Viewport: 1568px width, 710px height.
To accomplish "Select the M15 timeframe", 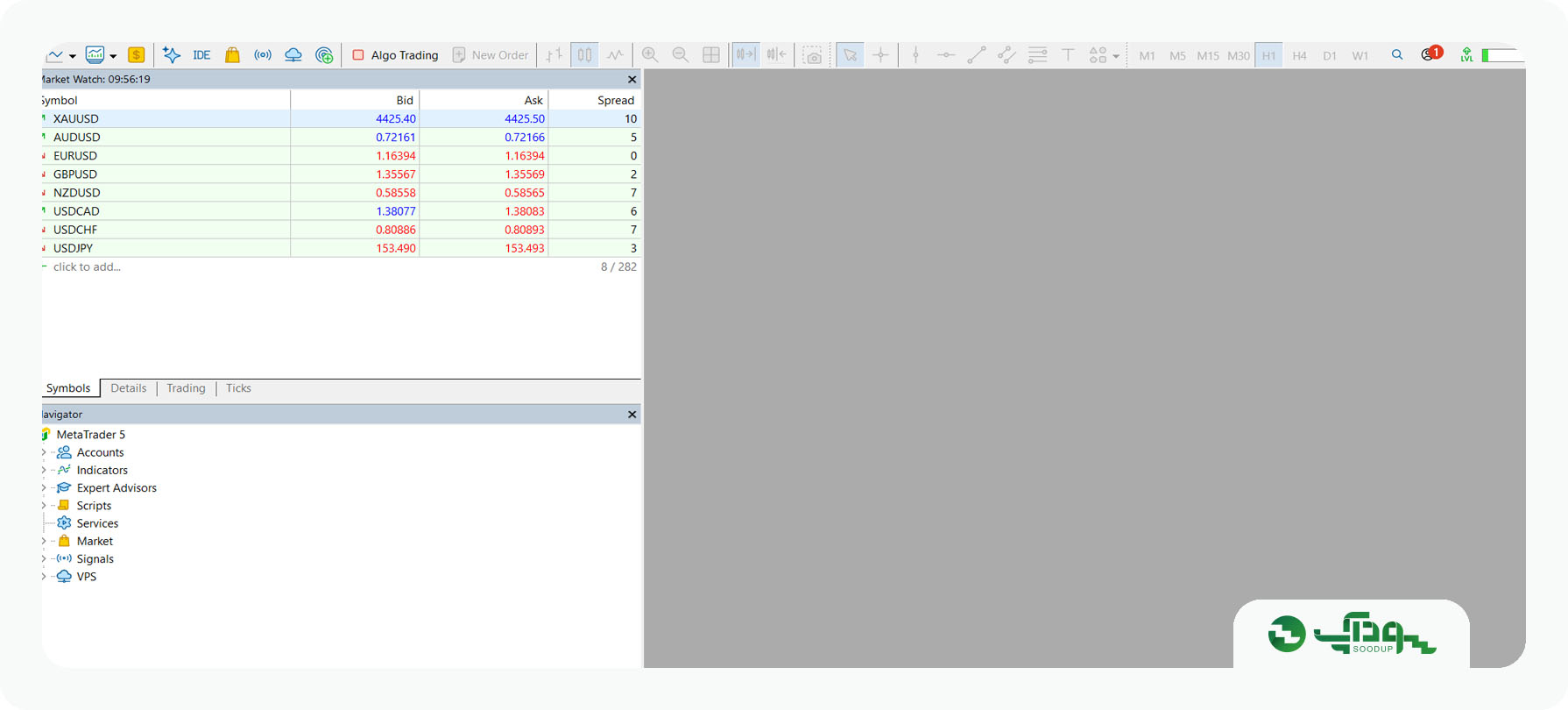I will point(1208,55).
